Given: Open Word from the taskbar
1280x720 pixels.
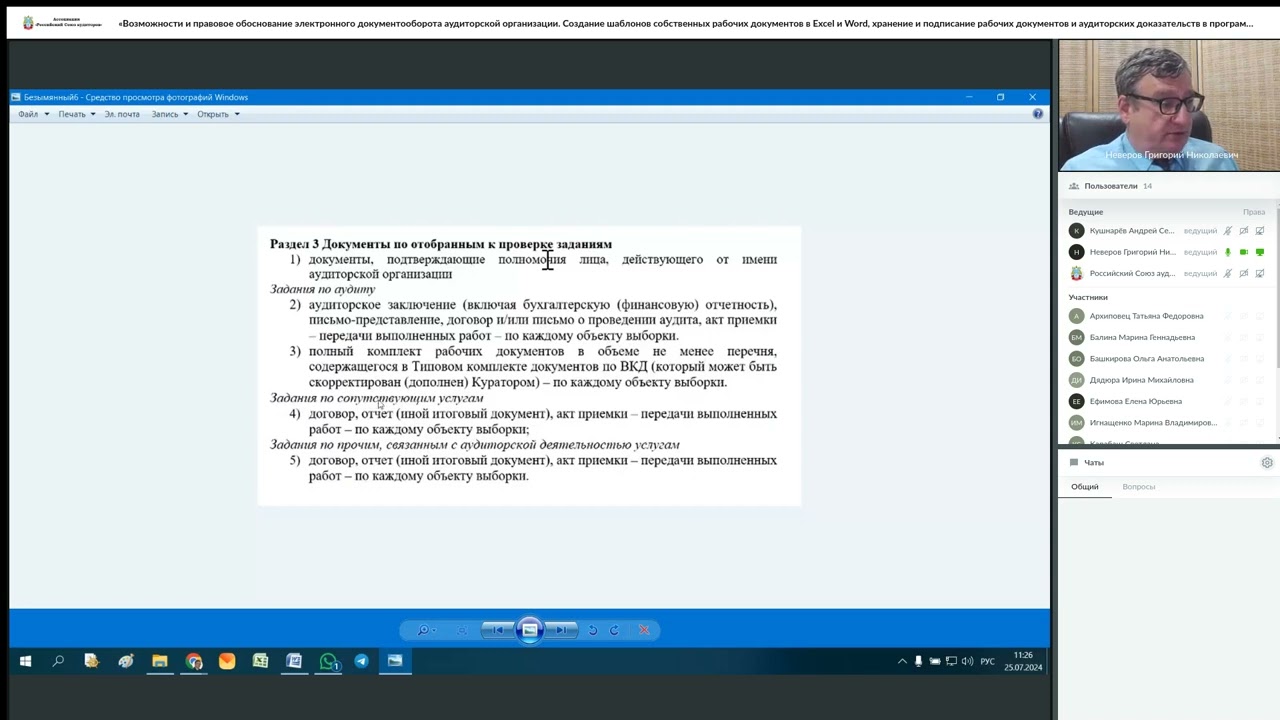Looking at the screenshot, I should [x=294, y=661].
